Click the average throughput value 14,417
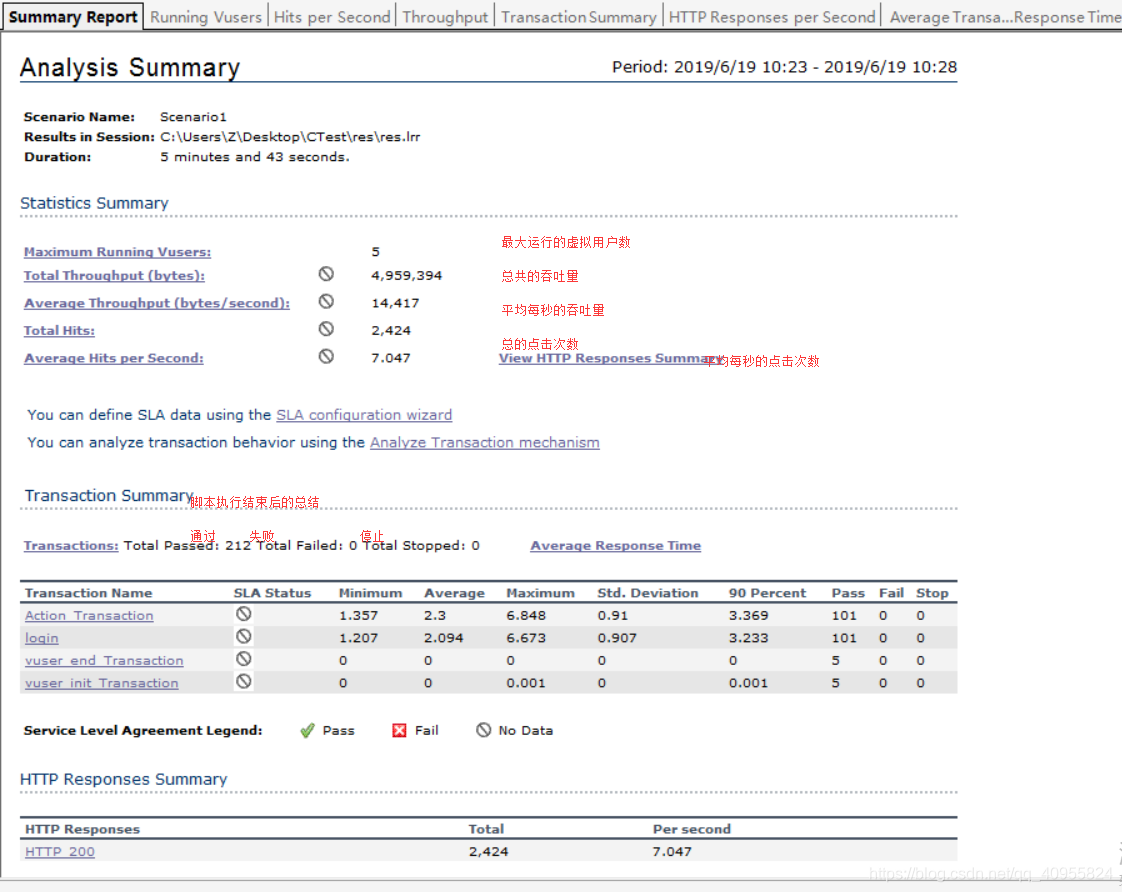The width and height of the screenshot is (1122, 892). [395, 303]
